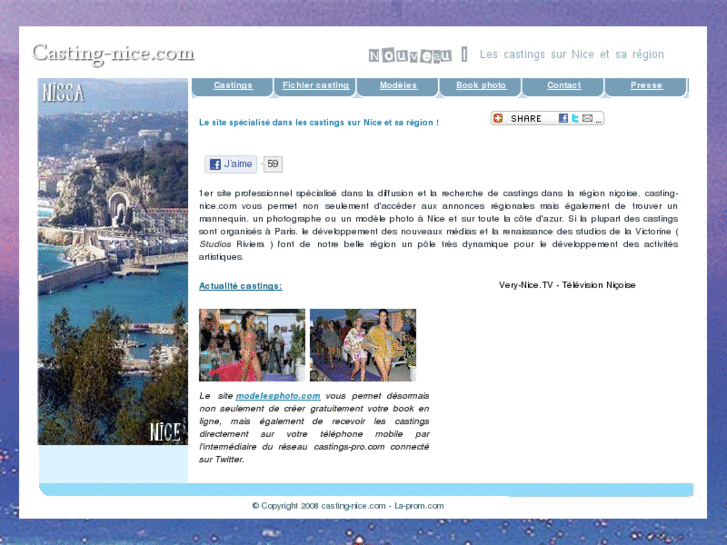727x545 pixels.
Task: Click Very-Nice.TV - Télévision Niçoise text
Action: (567, 285)
